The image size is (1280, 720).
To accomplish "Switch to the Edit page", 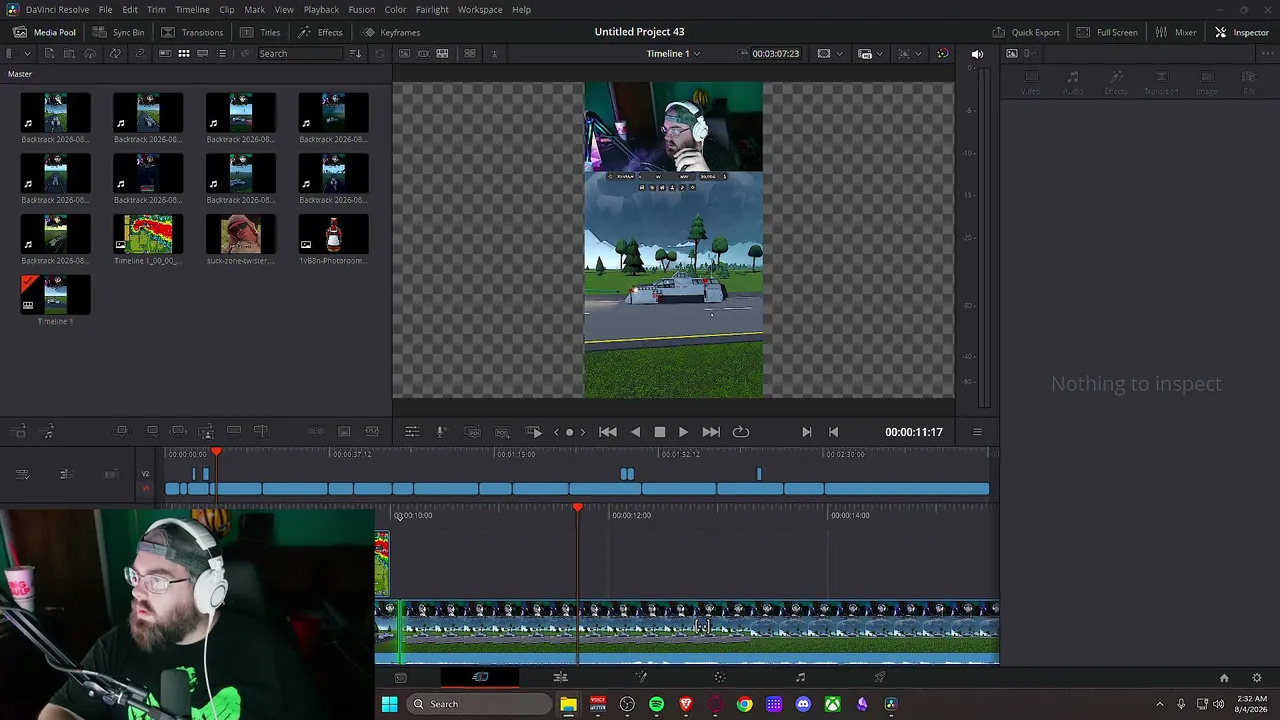I will coord(560,677).
